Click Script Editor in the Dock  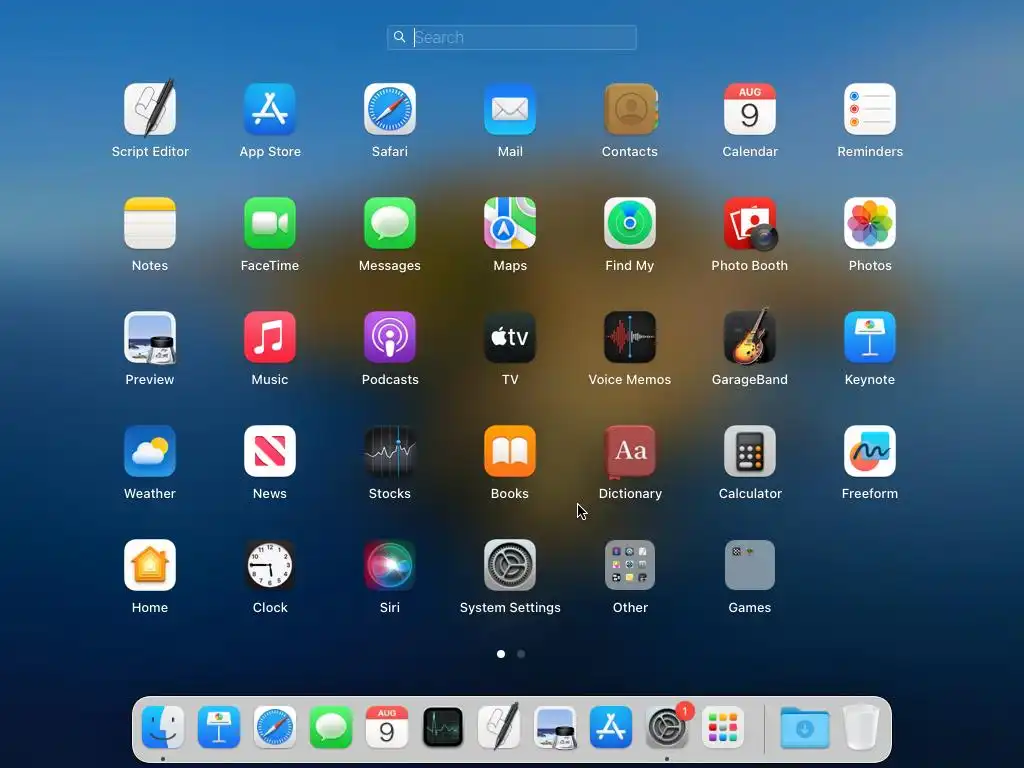tap(499, 726)
